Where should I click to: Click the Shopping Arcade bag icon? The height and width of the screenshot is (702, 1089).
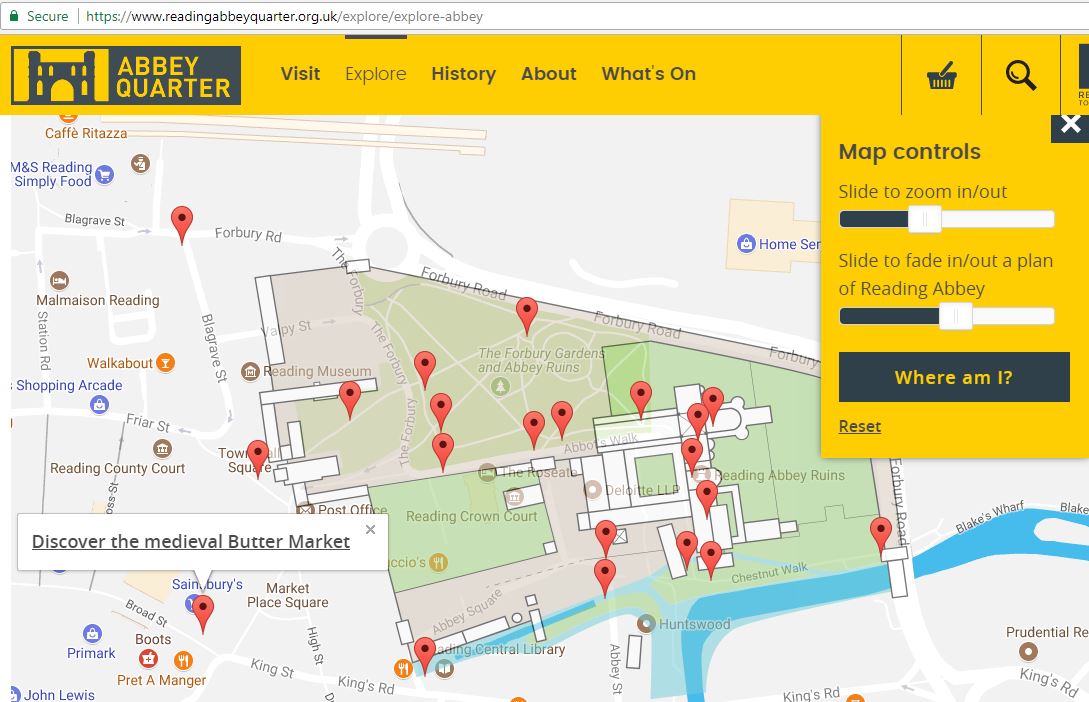pos(99,404)
